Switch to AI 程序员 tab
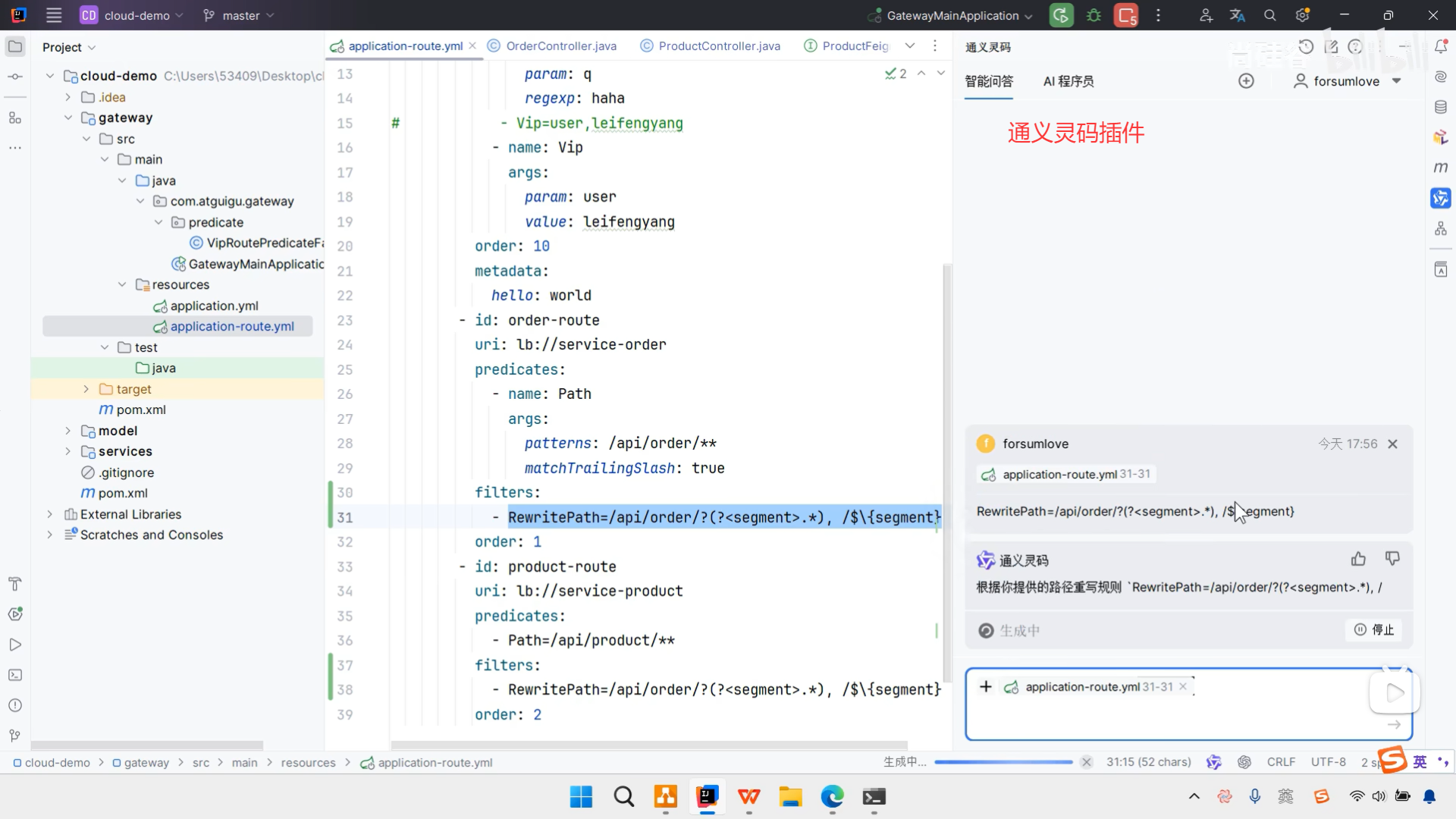 [x=1068, y=81]
